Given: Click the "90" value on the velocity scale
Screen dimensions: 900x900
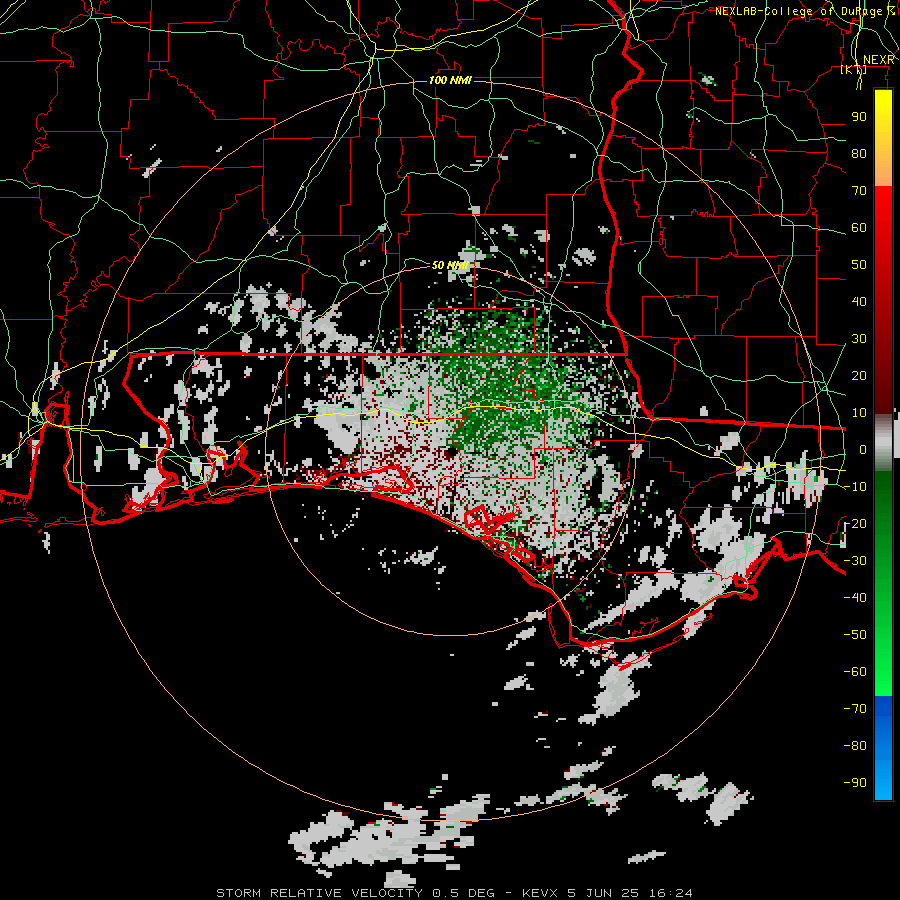Looking at the screenshot, I should (859, 117).
